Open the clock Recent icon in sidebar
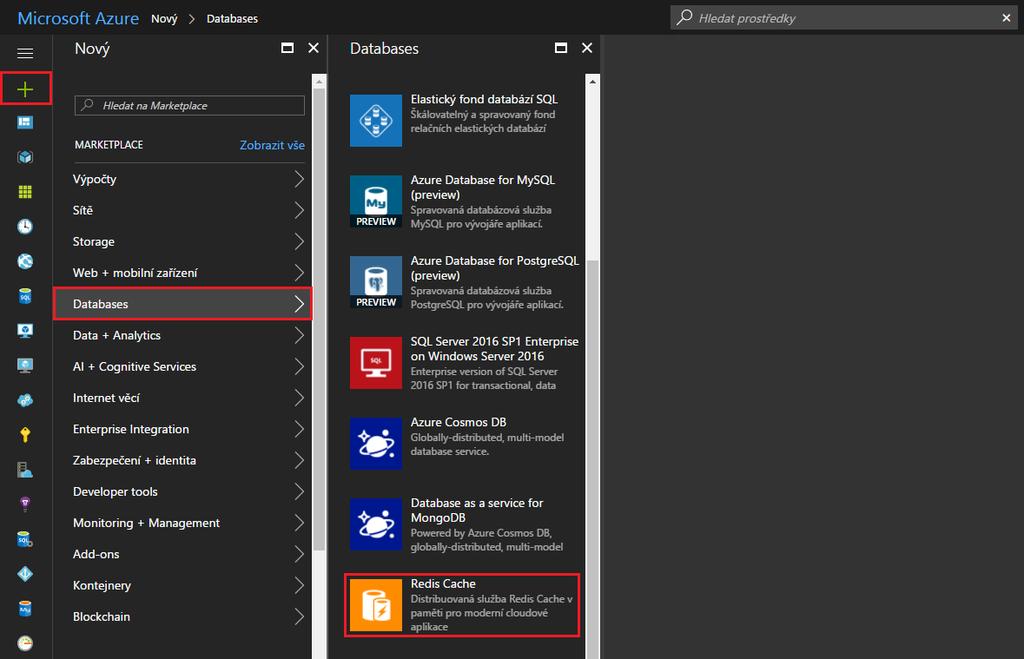Screen dimensions: 1024x659 25,226
